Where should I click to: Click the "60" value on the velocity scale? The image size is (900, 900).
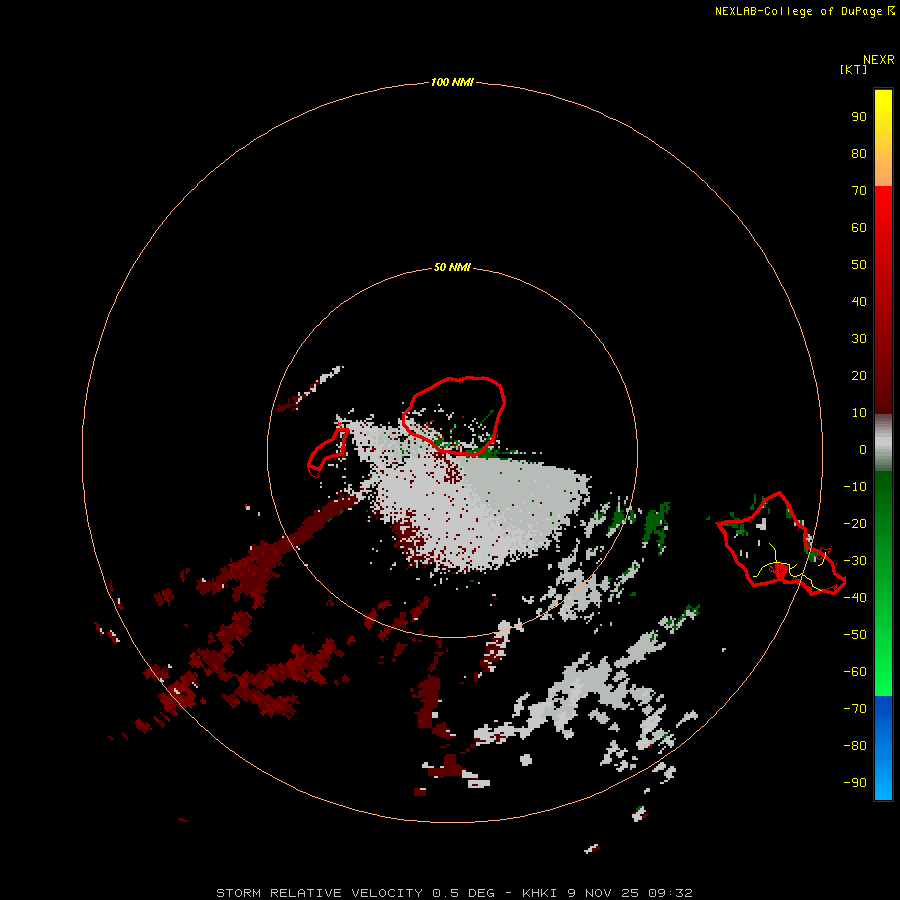pyautogui.click(x=859, y=227)
